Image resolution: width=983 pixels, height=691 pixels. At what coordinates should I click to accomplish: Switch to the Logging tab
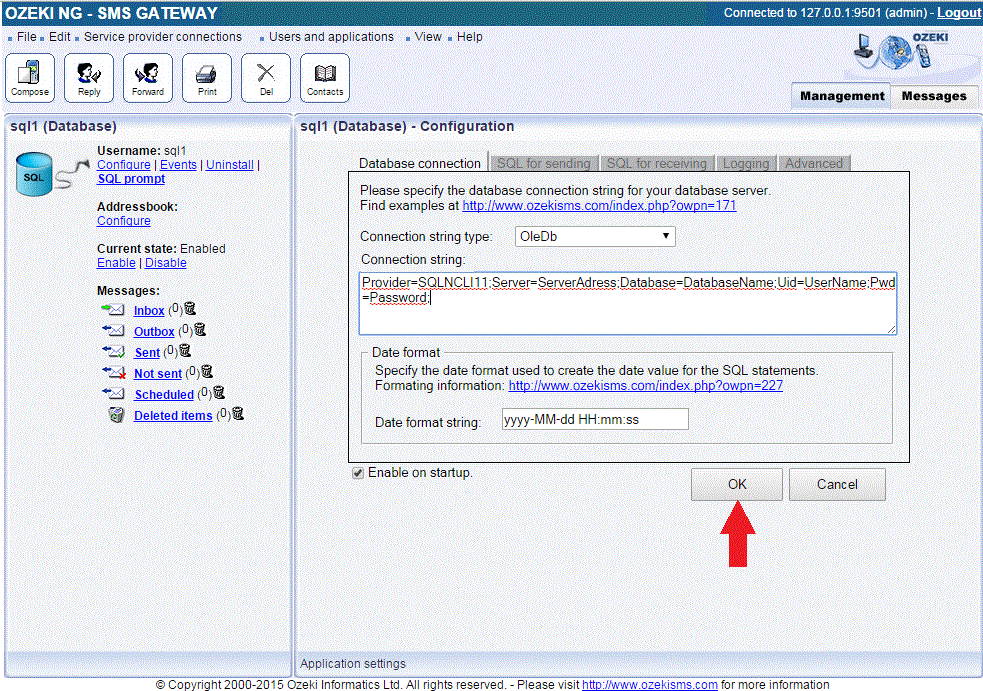(746, 163)
